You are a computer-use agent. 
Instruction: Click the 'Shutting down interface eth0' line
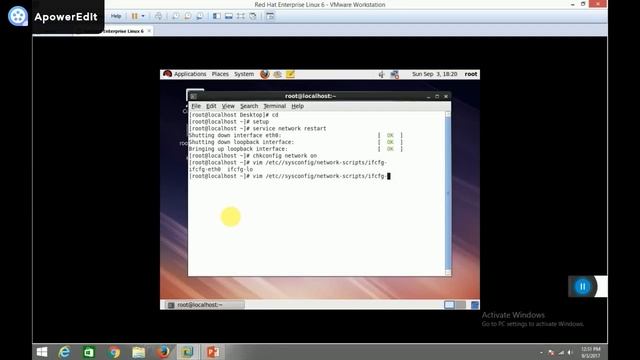click(x=235, y=136)
